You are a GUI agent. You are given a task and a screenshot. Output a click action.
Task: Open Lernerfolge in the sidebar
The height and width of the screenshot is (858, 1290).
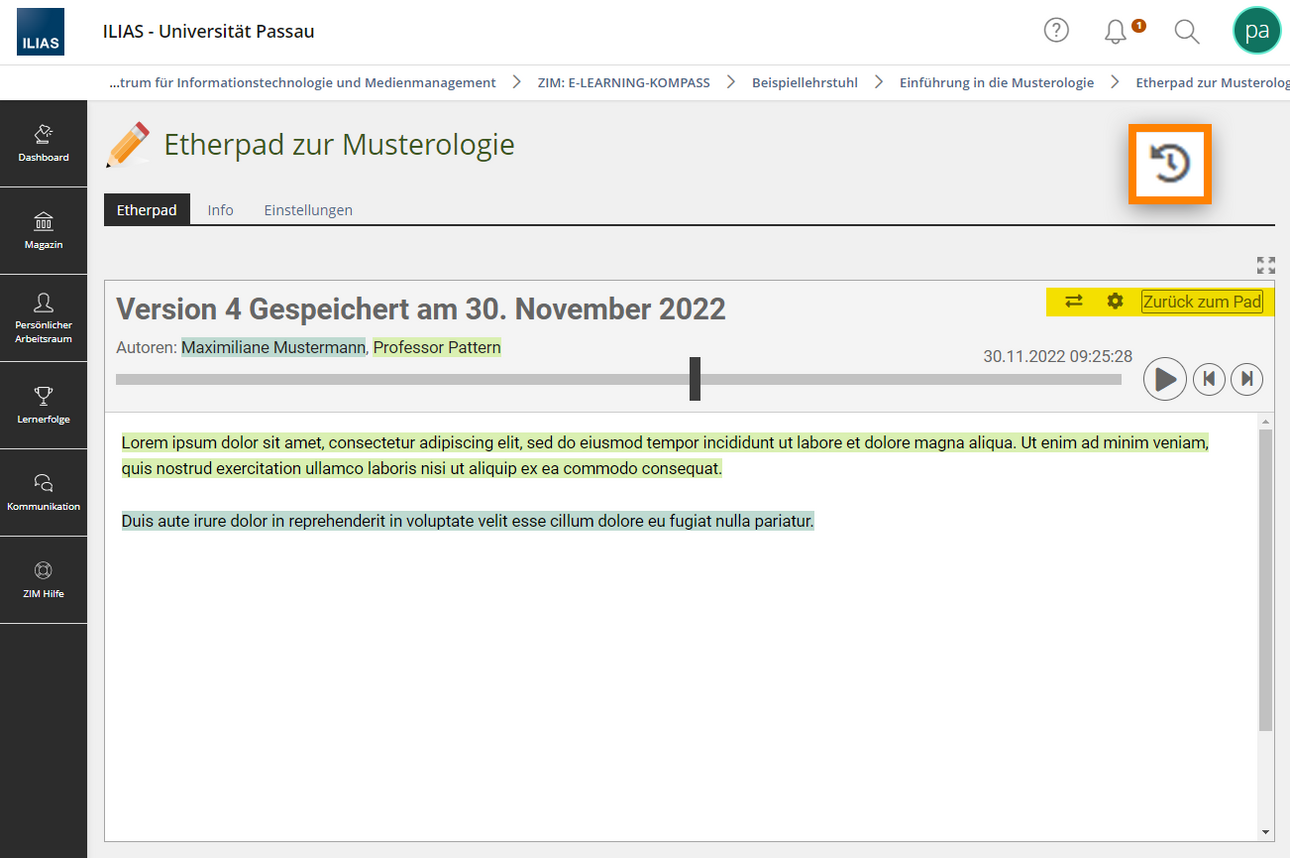43,405
